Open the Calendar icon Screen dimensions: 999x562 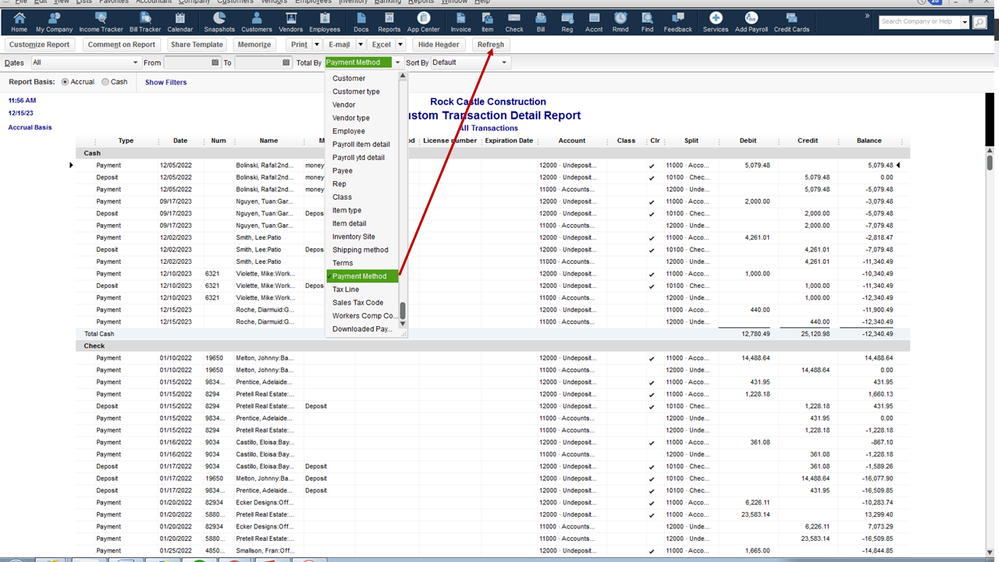(180, 22)
